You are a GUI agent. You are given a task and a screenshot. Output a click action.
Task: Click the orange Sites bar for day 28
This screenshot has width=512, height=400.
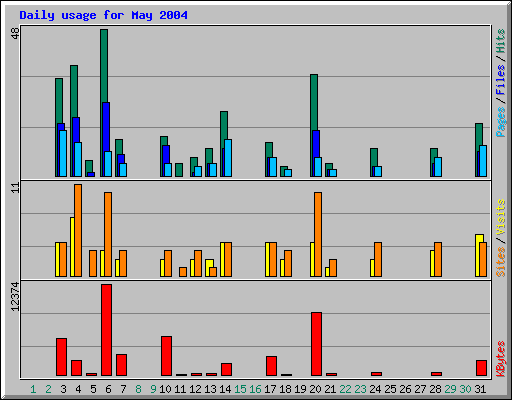[438, 259]
